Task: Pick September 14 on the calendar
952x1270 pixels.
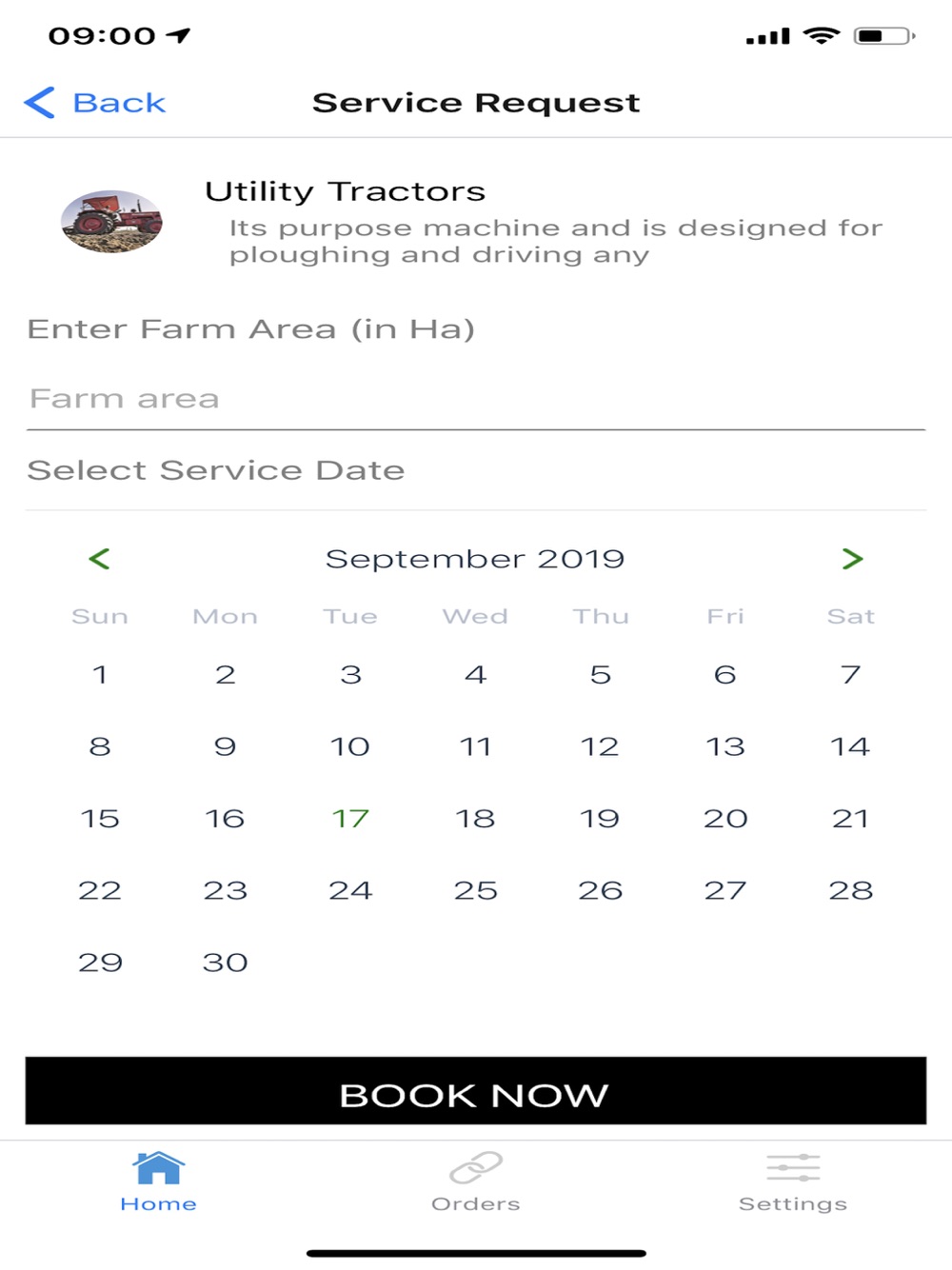Action: coord(850,746)
